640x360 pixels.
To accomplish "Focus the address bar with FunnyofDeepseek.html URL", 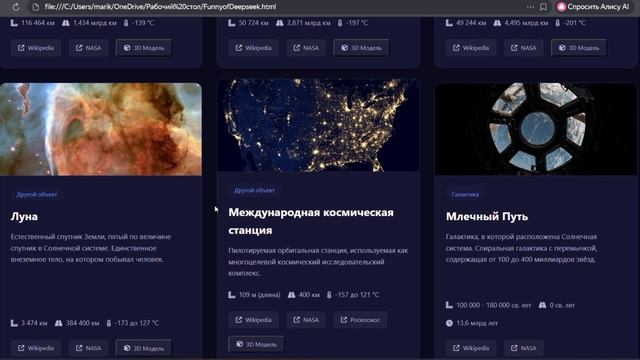I will (x=160, y=7).
